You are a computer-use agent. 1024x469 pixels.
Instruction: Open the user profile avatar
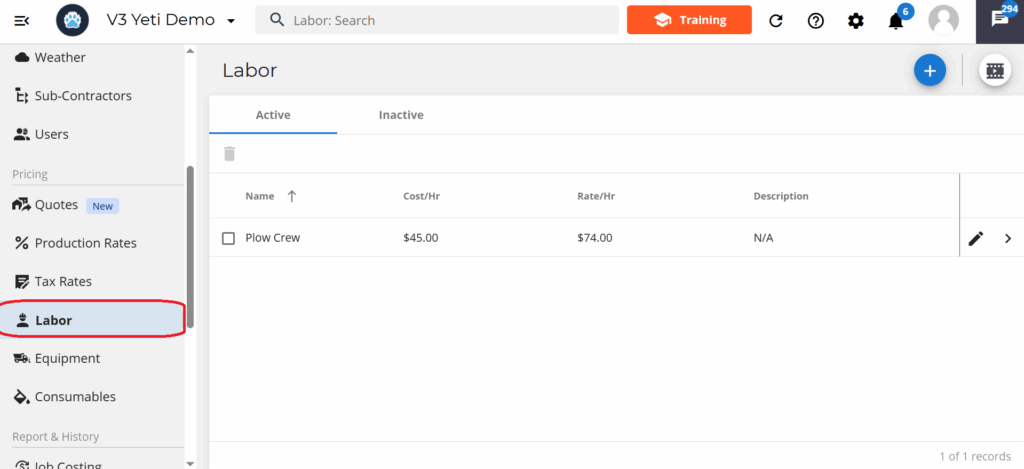[x=943, y=20]
